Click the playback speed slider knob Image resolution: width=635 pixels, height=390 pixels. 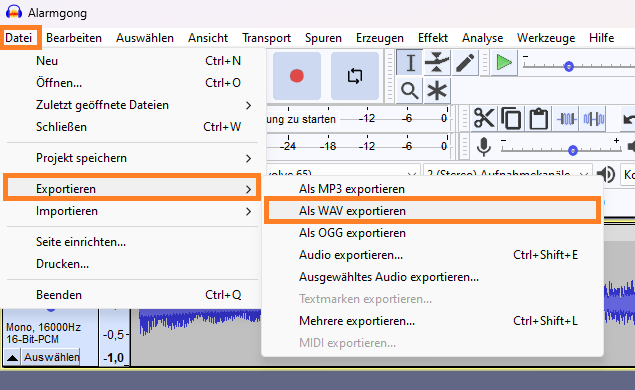[569, 66]
